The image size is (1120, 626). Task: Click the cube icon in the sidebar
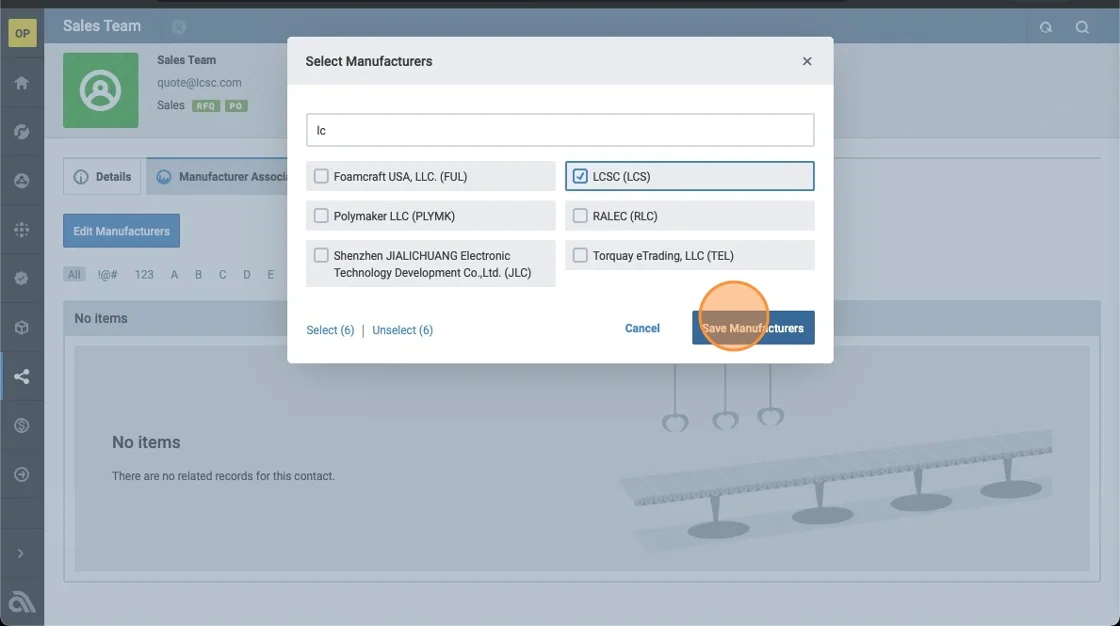click(x=21, y=328)
